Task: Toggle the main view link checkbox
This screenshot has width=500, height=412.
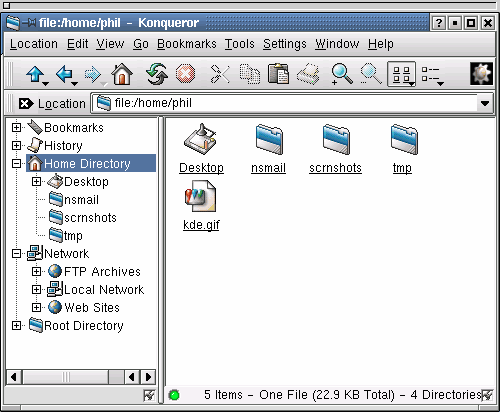Action: click(487, 395)
